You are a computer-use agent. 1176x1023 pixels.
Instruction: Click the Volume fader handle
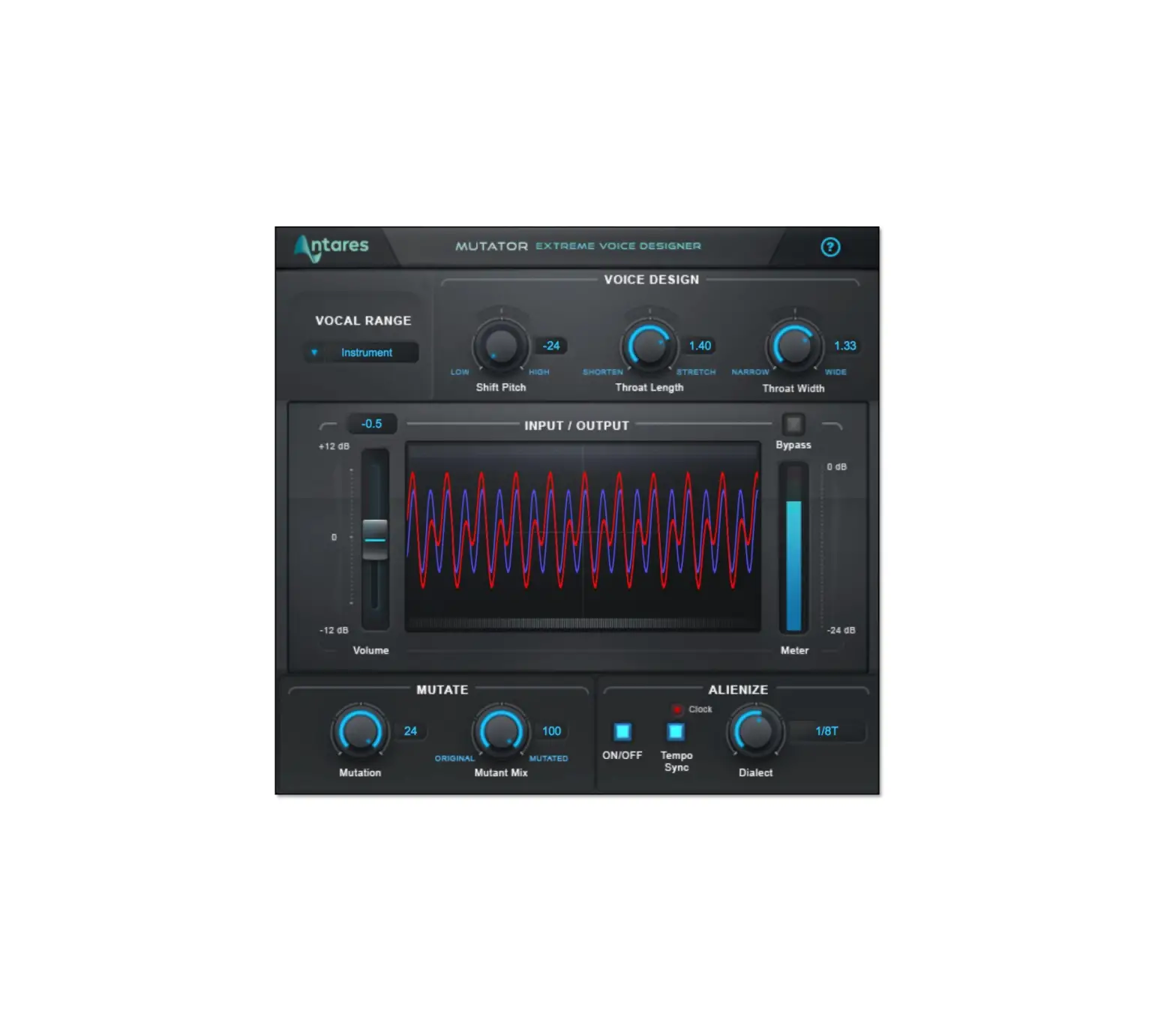(375, 539)
